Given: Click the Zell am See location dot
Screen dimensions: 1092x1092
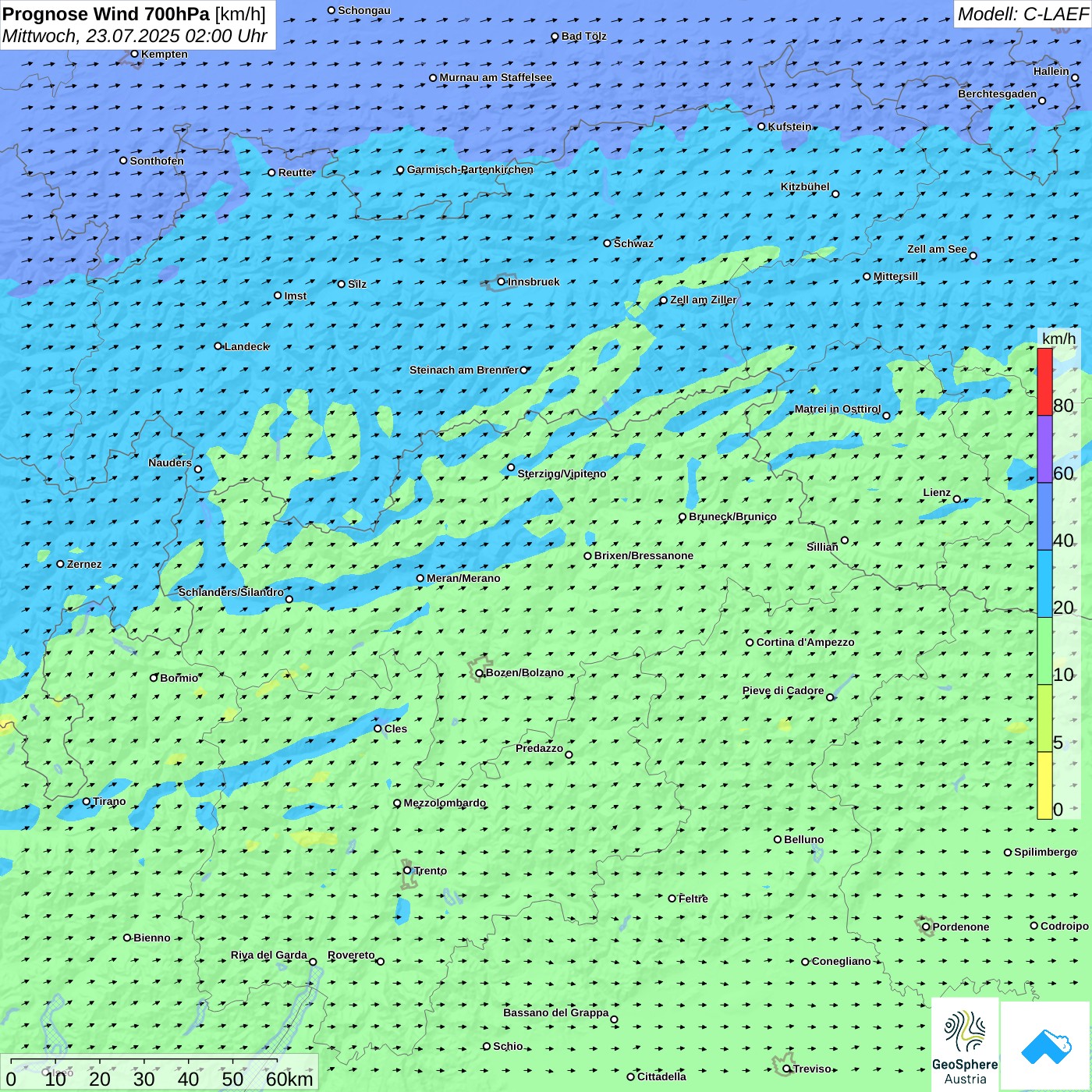Looking at the screenshot, I should tap(973, 255).
